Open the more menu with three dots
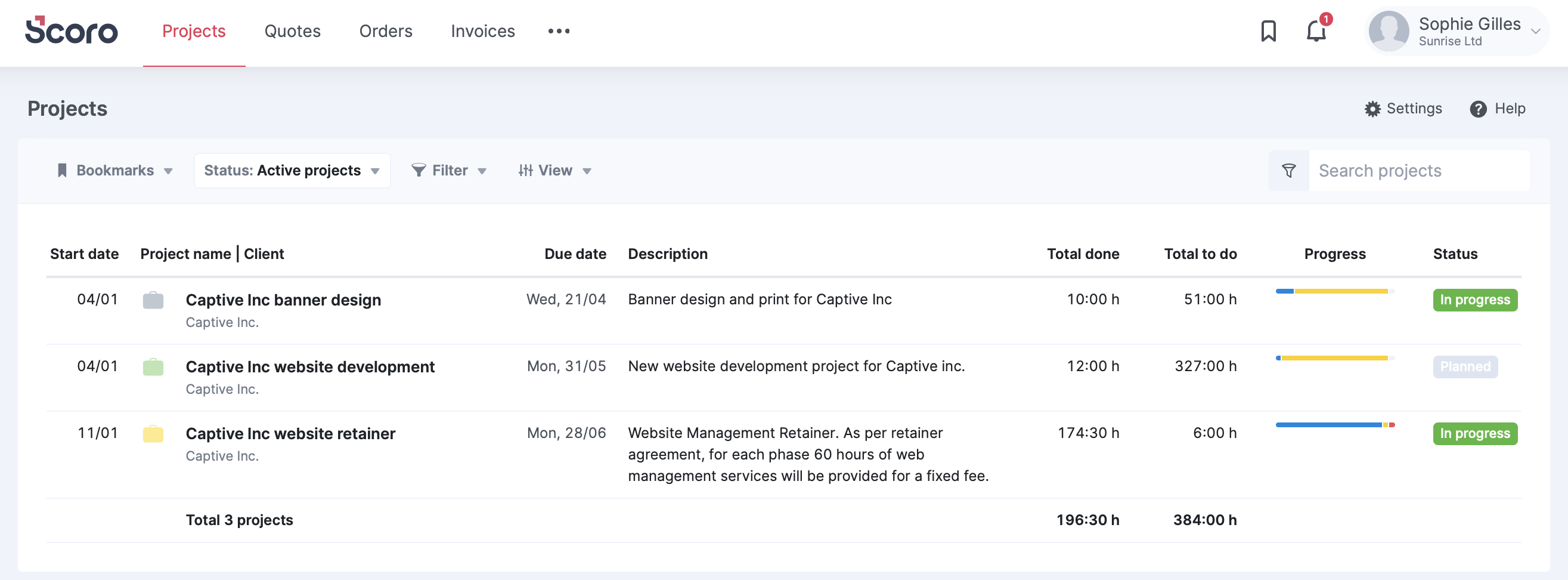1568x580 pixels. [559, 31]
